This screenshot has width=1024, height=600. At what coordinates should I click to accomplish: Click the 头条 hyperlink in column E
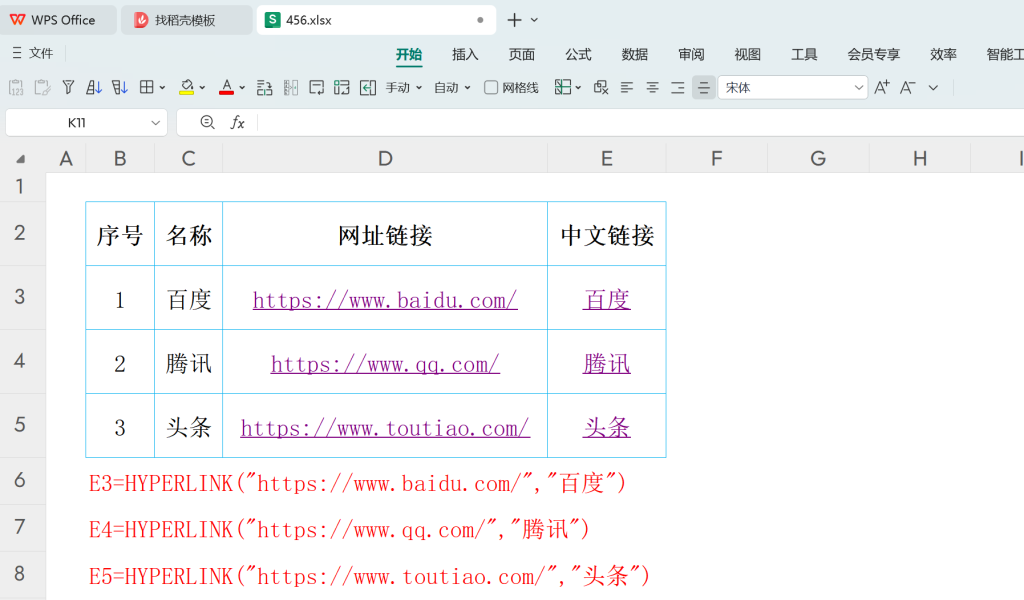click(607, 428)
